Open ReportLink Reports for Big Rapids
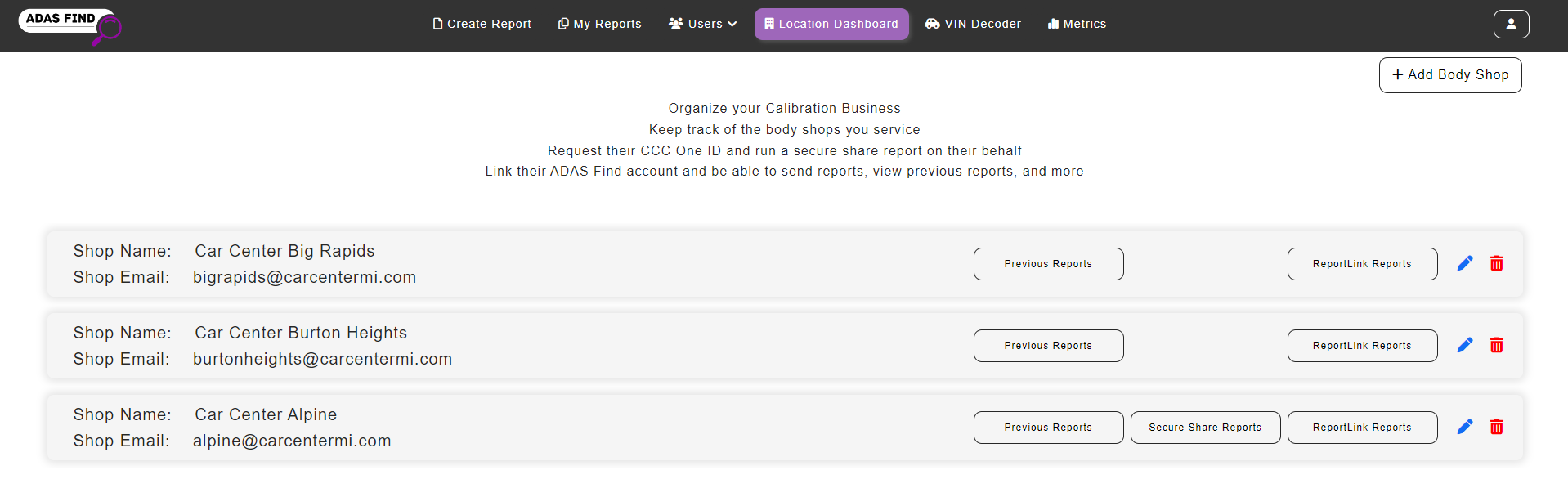 point(1362,264)
